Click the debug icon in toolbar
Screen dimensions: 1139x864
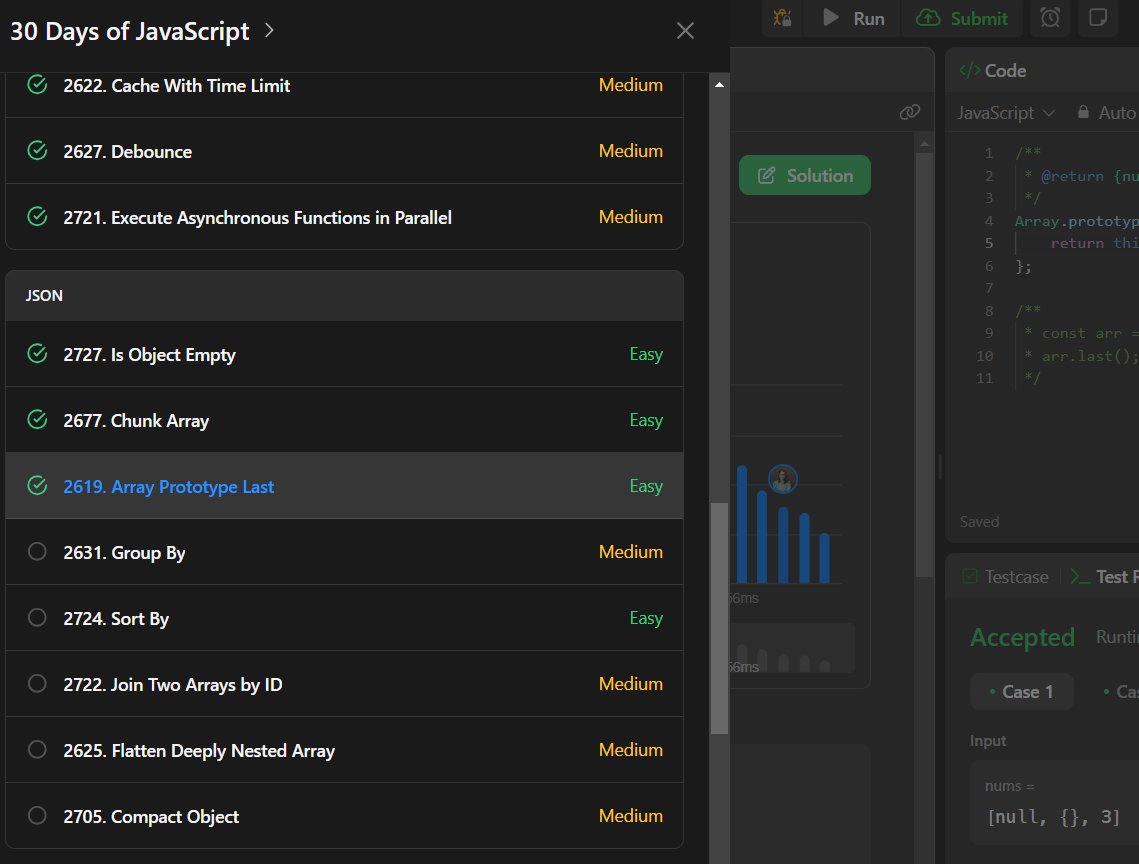click(x=782, y=17)
